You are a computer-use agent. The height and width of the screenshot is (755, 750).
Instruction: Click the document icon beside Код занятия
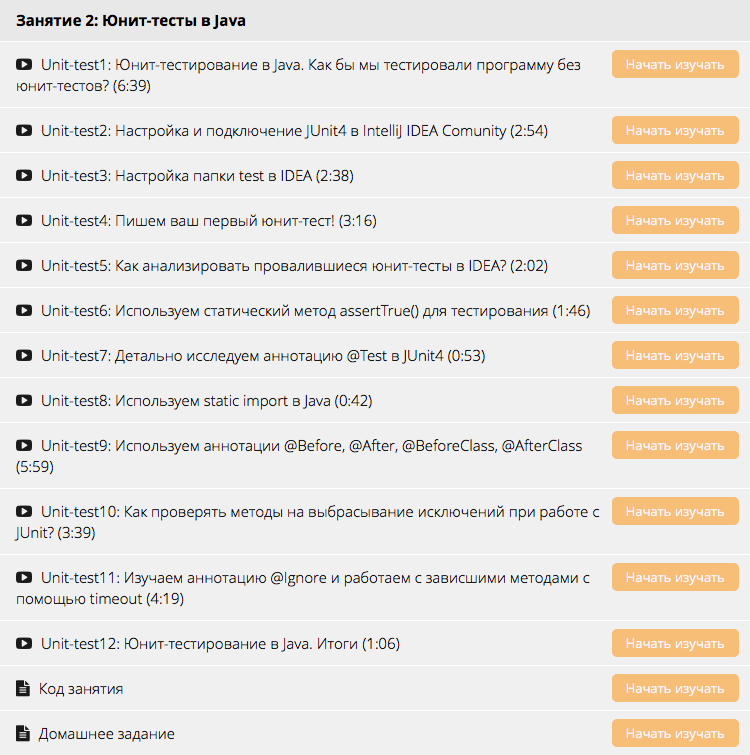[23, 689]
